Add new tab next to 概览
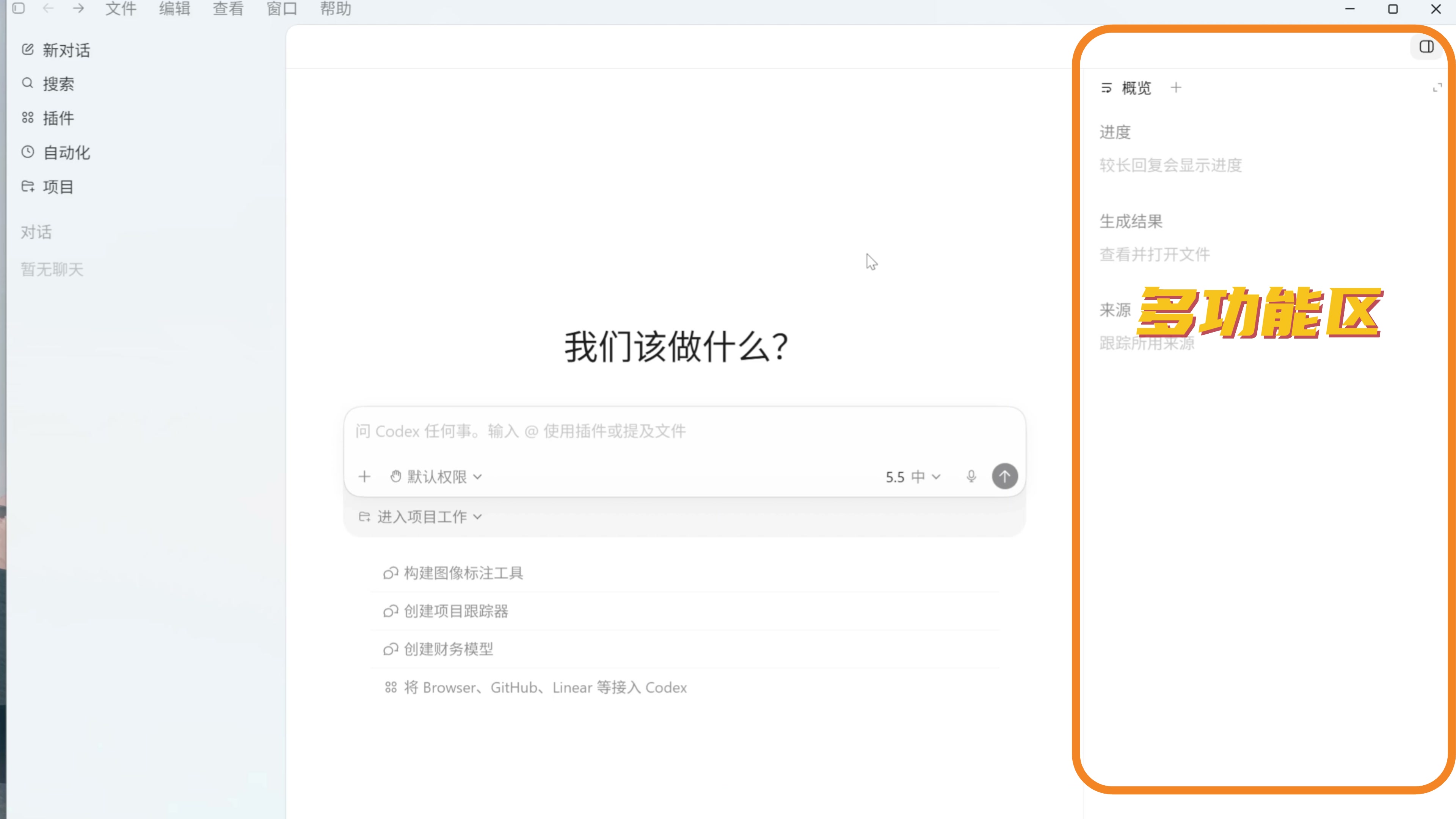The height and width of the screenshot is (819, 1456). [x=1176, y=88]
